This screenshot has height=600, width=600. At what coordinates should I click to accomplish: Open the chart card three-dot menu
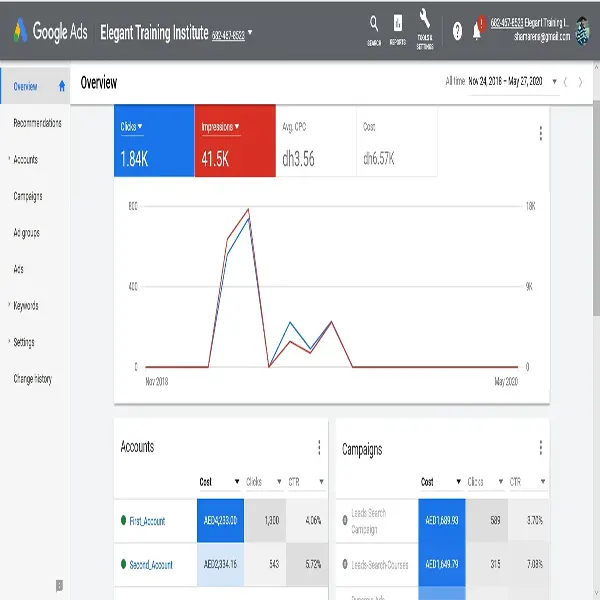pos(541,133)
